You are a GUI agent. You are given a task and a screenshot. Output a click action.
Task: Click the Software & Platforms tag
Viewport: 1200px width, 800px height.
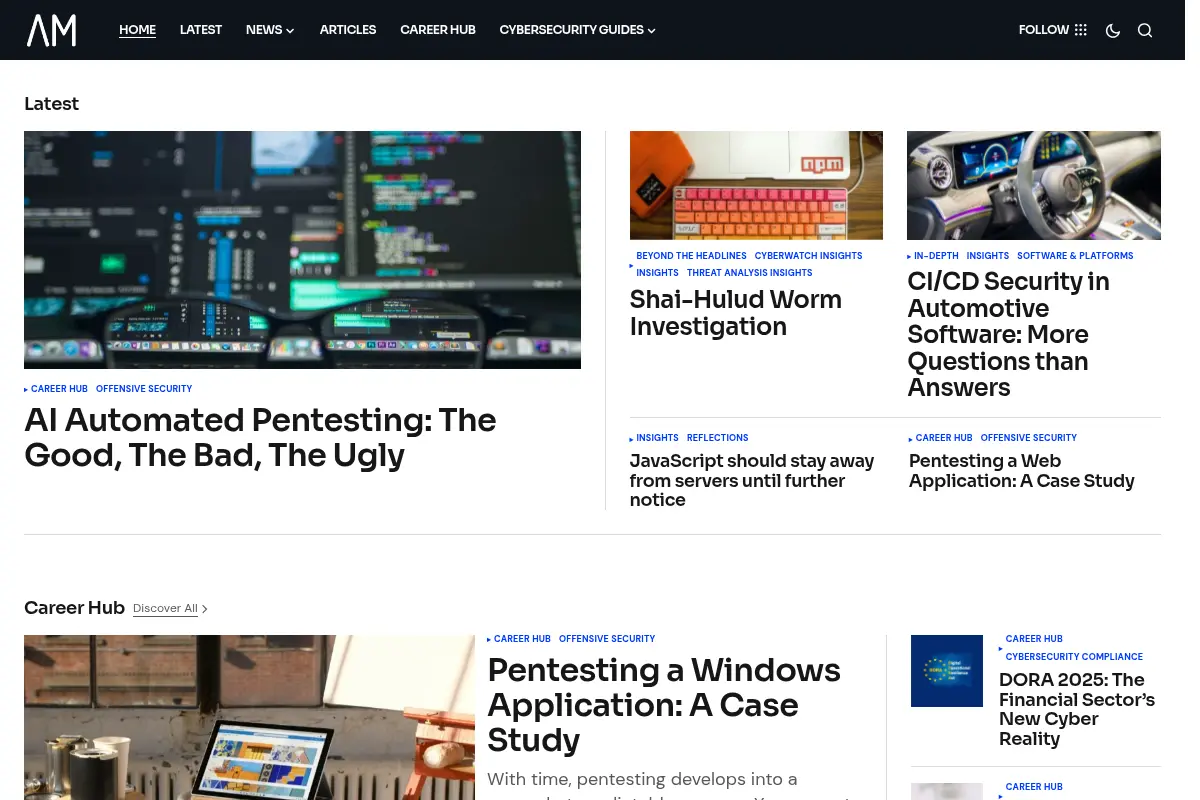coord(1075,256)
